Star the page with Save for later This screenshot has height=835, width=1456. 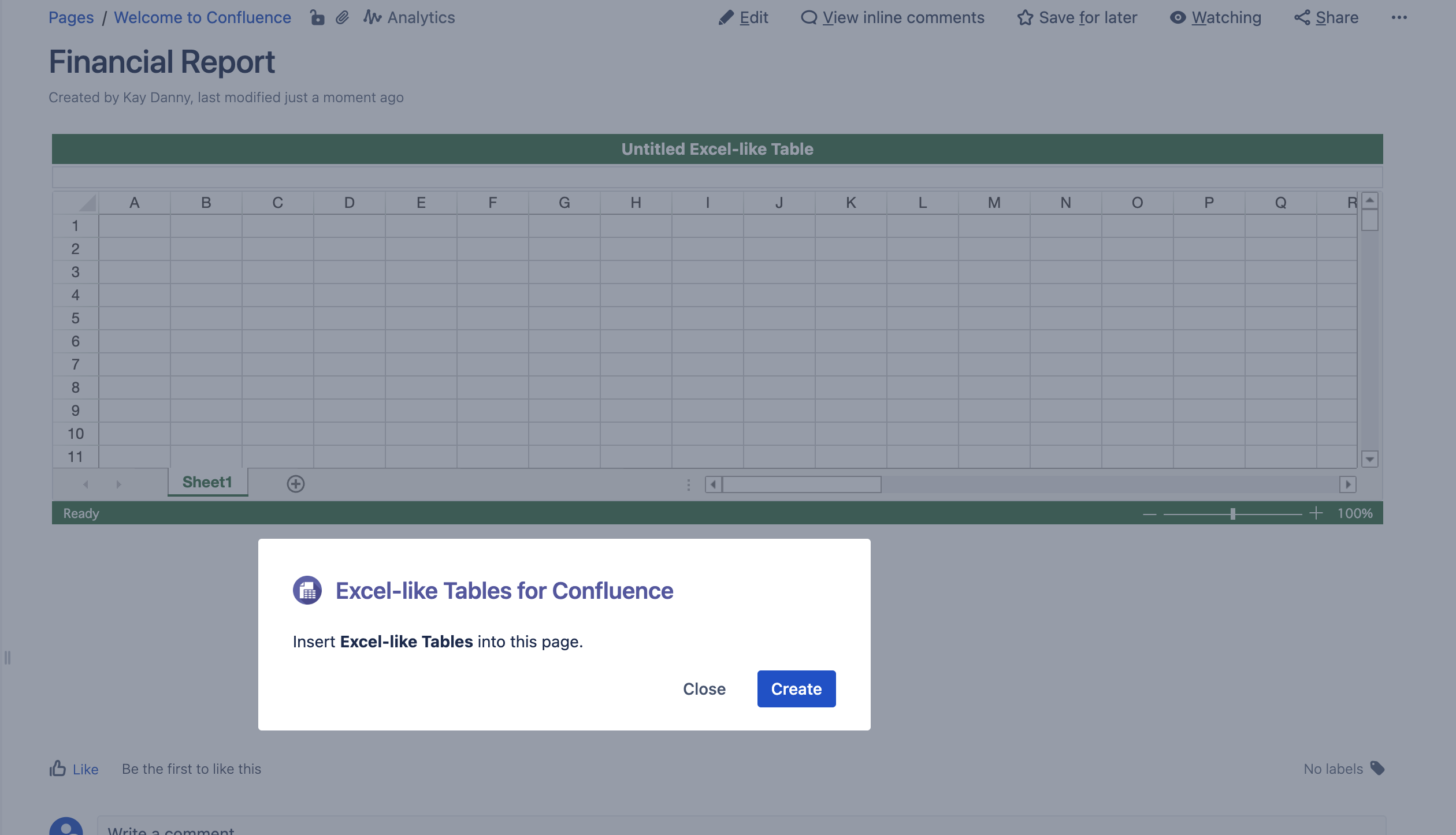pyautogui.click(x=1077, y=18)
